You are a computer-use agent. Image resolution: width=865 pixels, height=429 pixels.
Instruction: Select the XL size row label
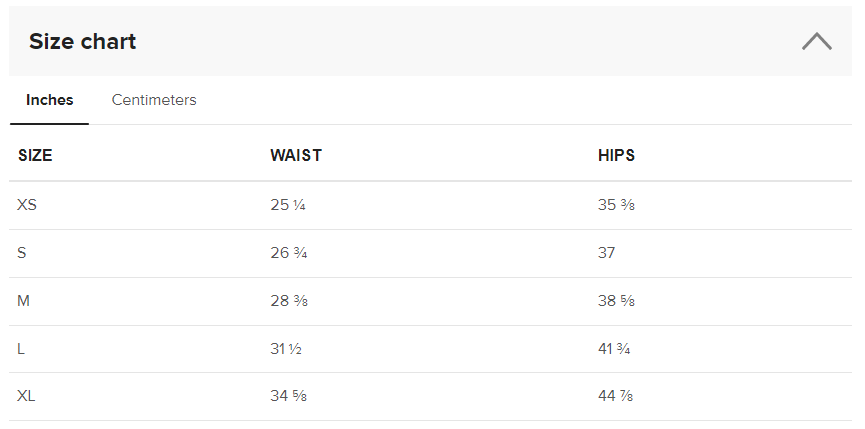click(x=27, y=397)
